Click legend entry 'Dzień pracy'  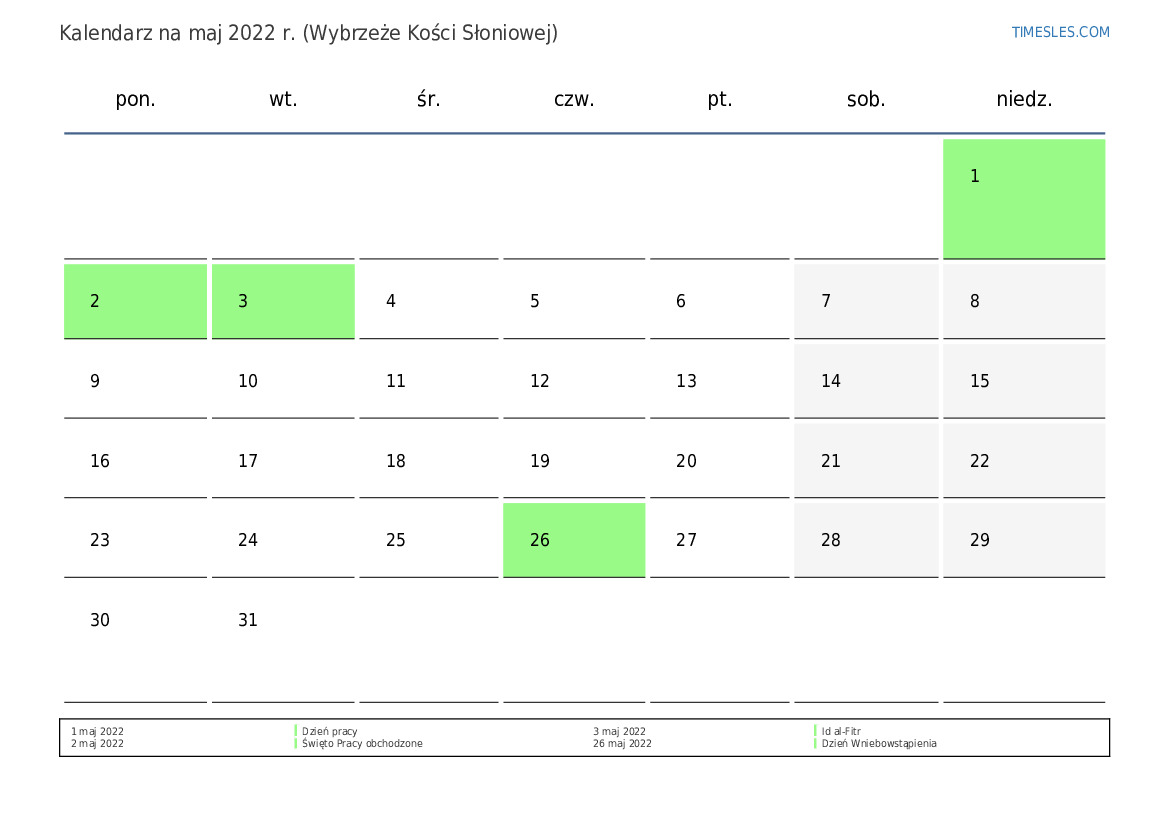[330, 732]
